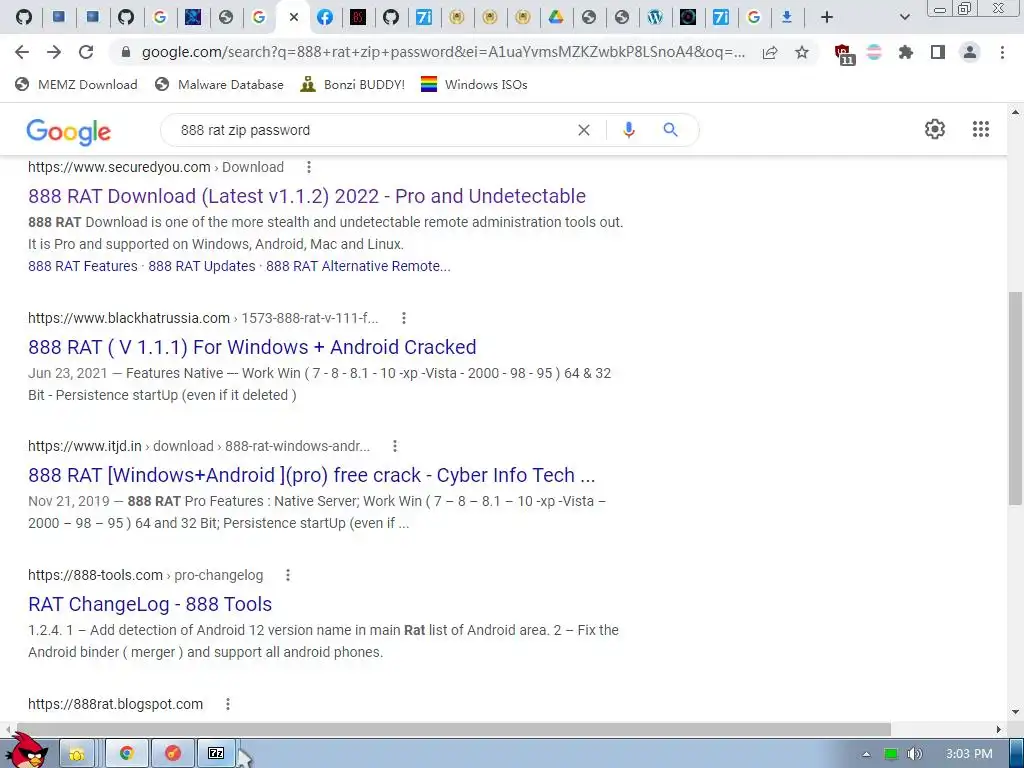Viewport: 1024px width, 768px height.
Task: Open Google quick settings gear
Action: click(x=935, y=129)
